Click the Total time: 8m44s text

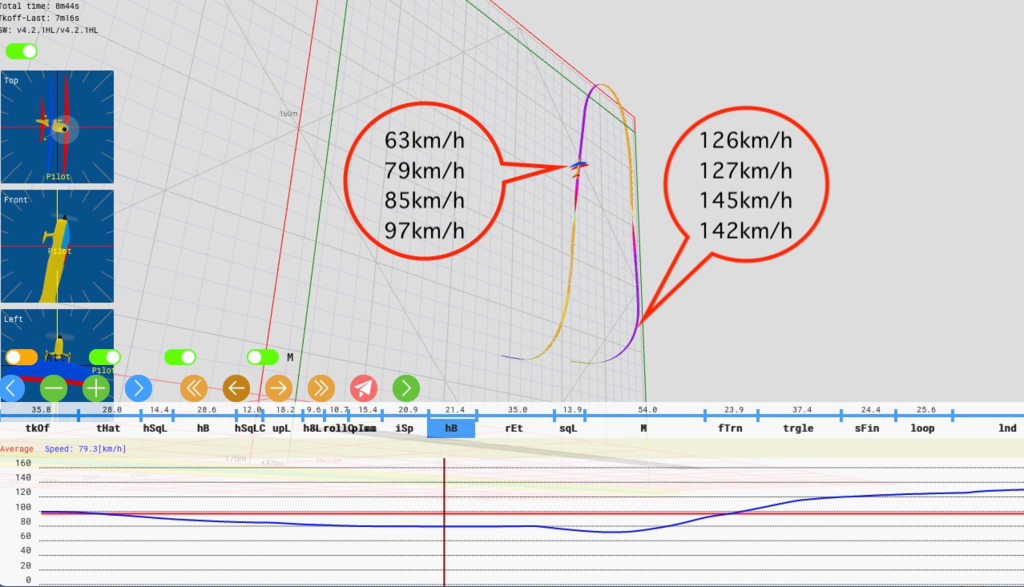click(x=39, y=6)
